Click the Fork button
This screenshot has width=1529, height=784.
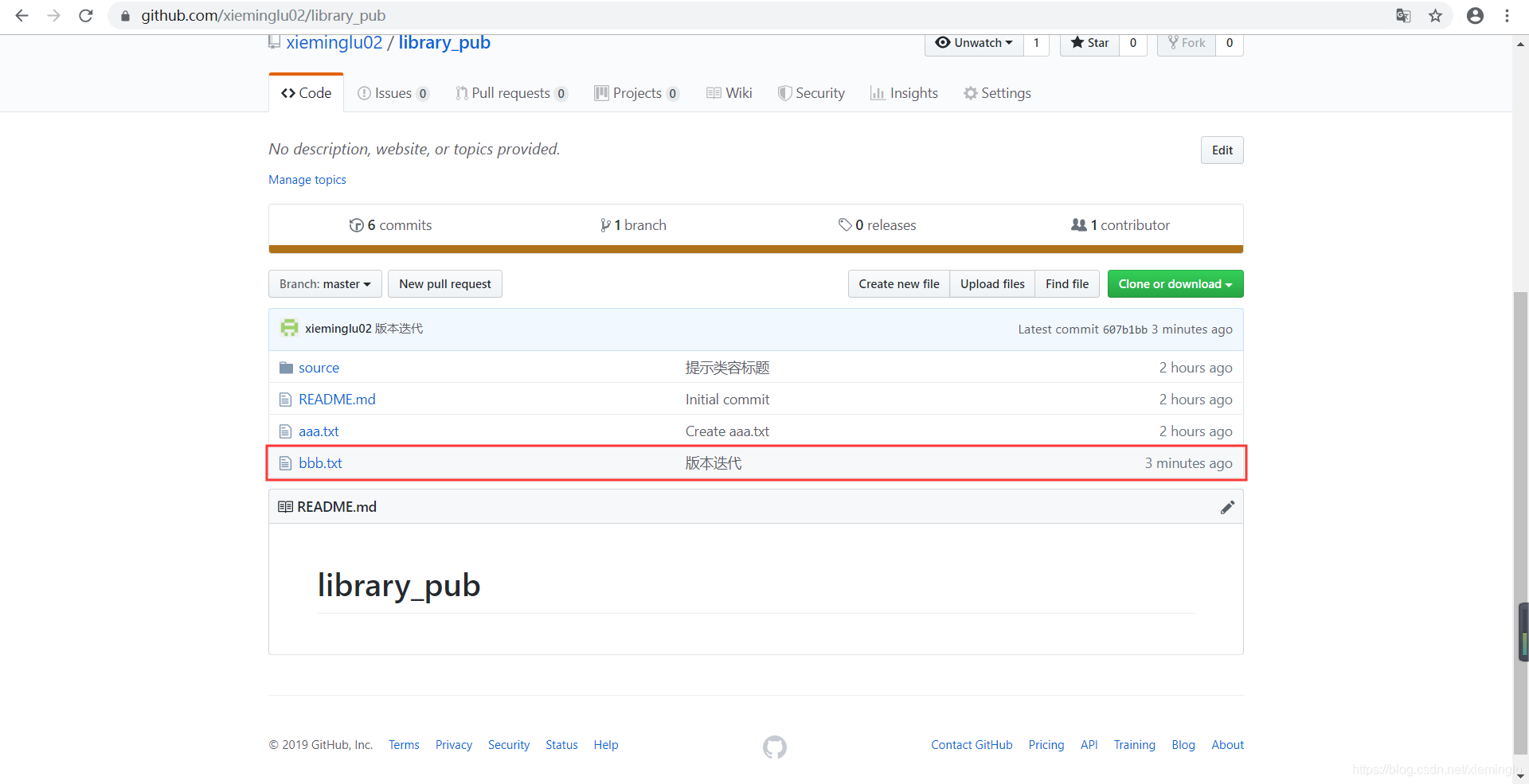click(1187, 43)
